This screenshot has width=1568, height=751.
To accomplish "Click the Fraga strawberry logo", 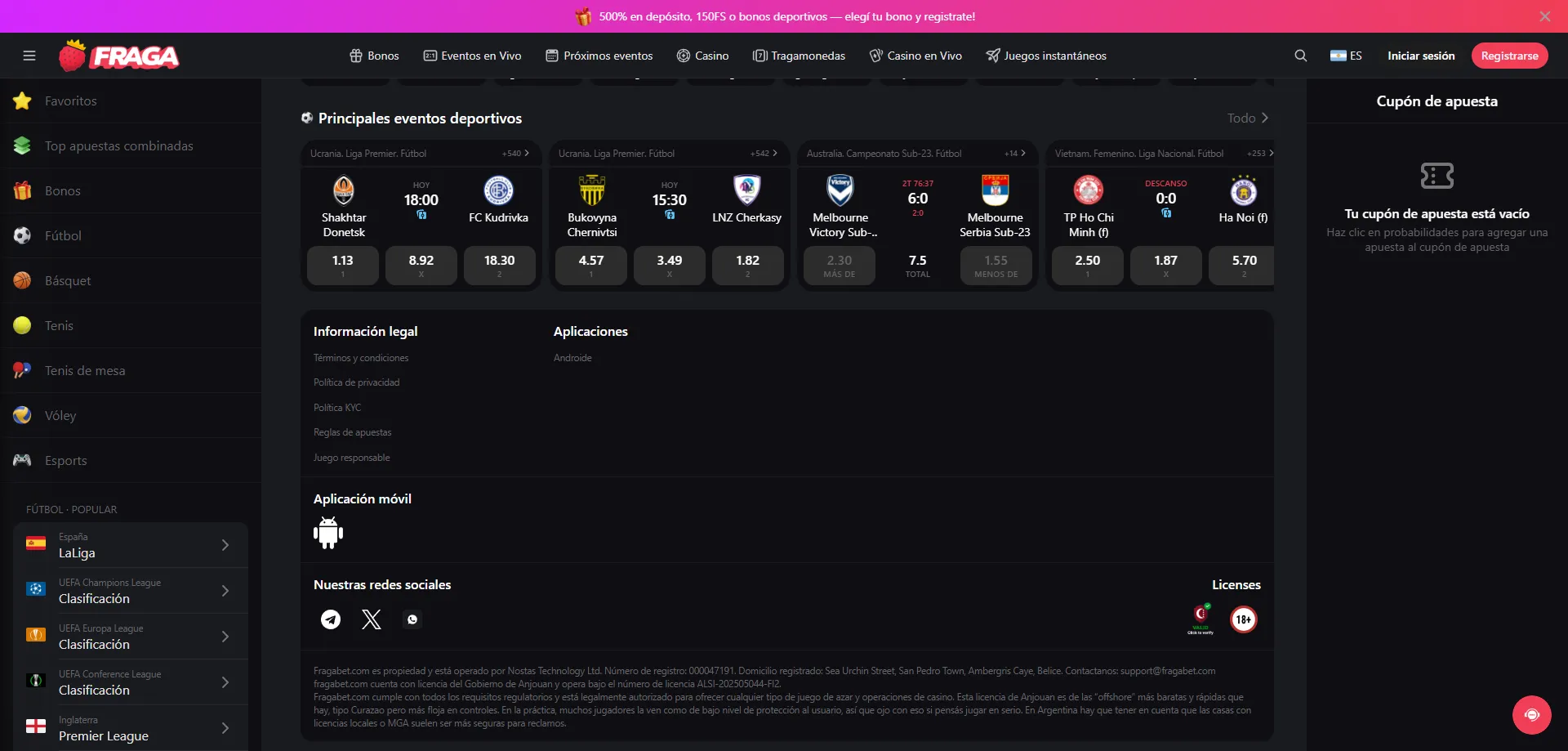I will click(x=119, y=56).
